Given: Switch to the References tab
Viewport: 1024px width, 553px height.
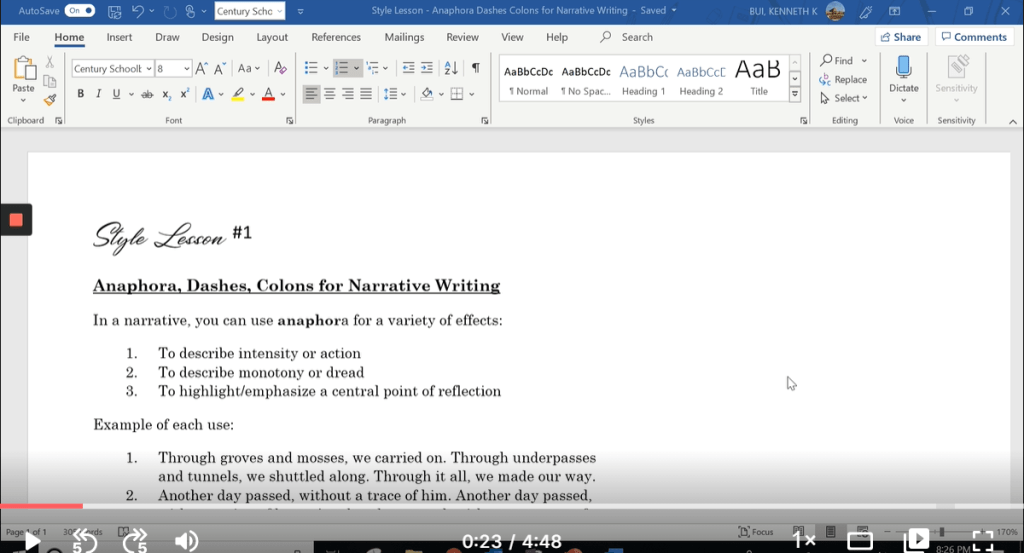Looking at the screenshot, I should (336, 37).
